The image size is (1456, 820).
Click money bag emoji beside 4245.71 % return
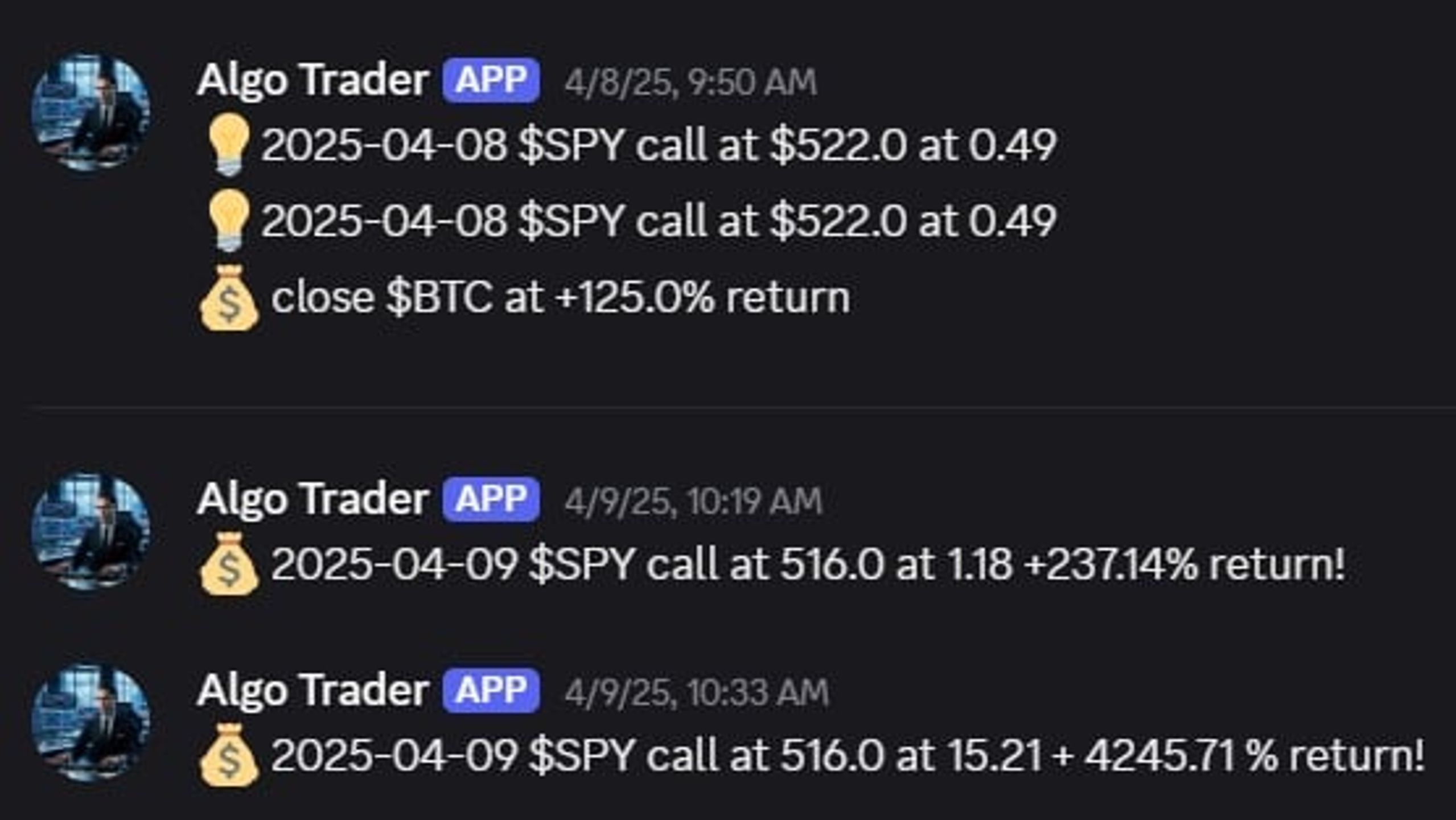click(229, 756)
